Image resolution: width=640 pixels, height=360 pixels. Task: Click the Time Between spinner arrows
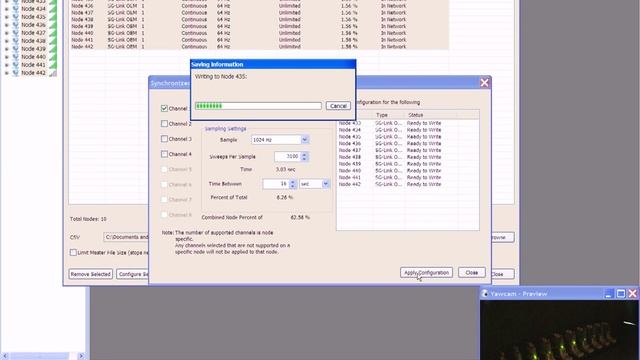292,184
